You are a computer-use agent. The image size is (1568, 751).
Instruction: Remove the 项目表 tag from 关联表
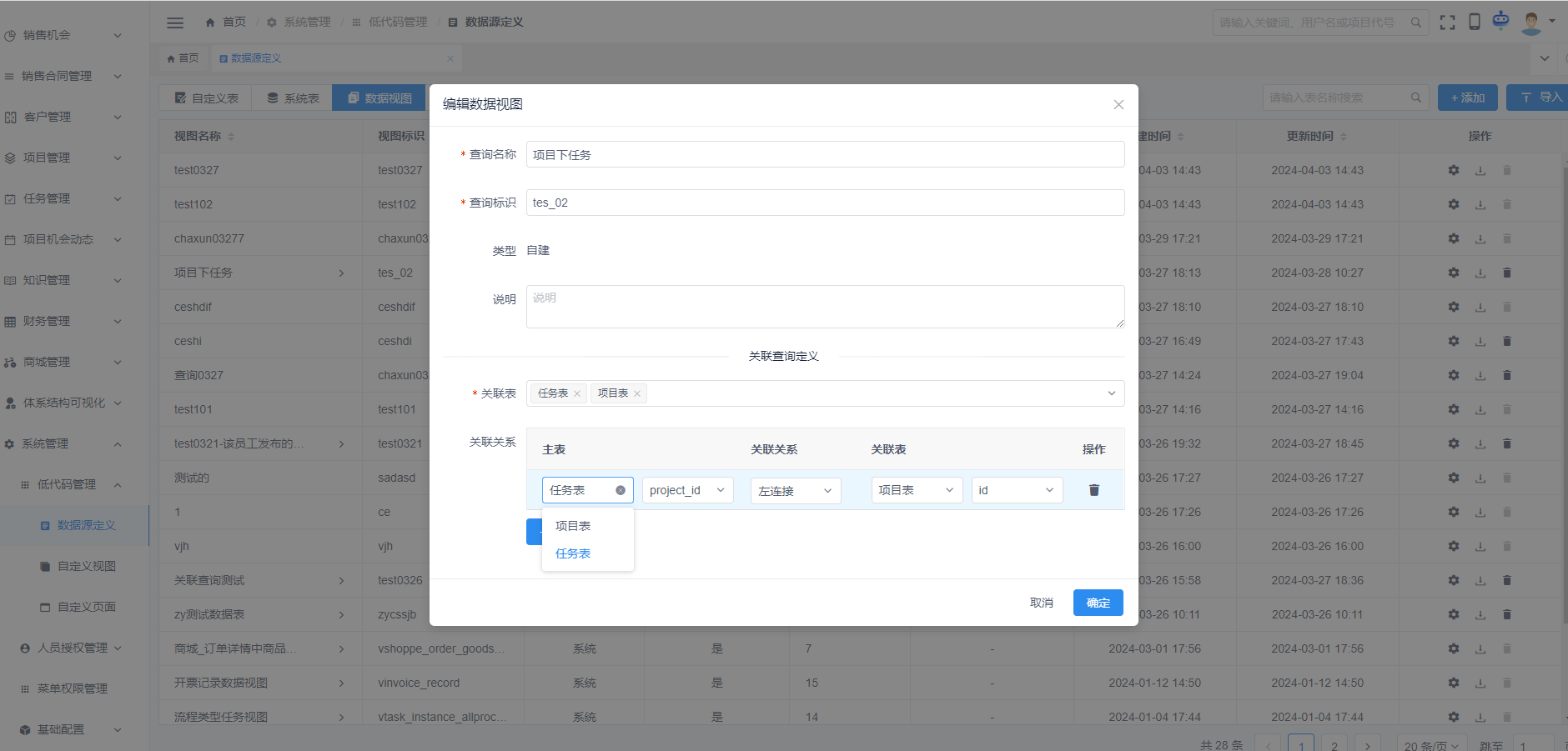637,394
